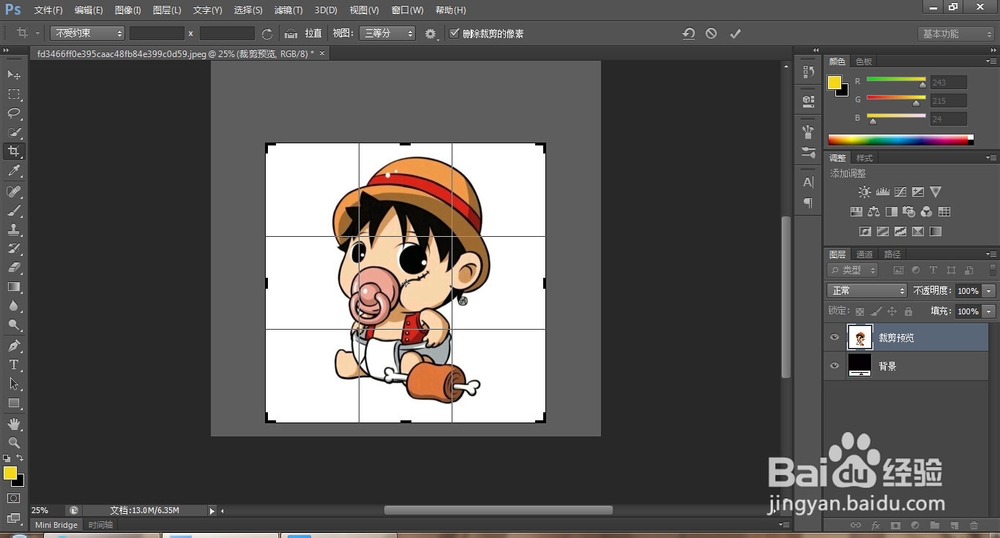Open the opacity 100% dropdown arrow
The height and width of the screenshot is (538, 1000).
(x=989, y=291)
